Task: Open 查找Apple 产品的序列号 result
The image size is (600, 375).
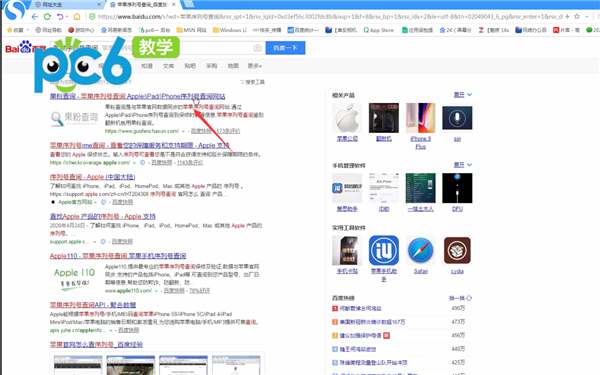Action: click(x=103, y=216)
